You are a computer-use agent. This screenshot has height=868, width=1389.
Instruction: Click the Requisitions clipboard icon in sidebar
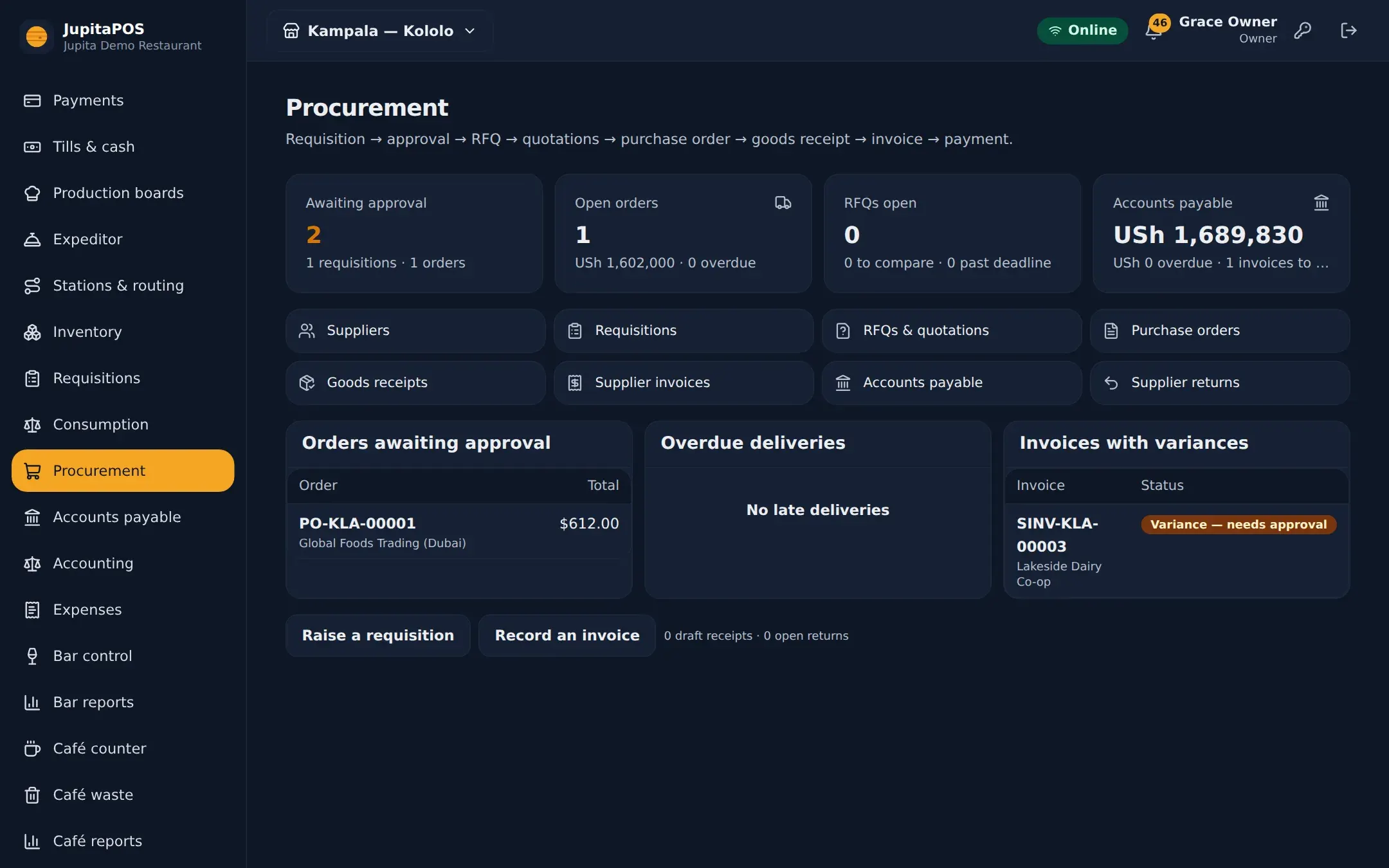(x=32, y=378)
